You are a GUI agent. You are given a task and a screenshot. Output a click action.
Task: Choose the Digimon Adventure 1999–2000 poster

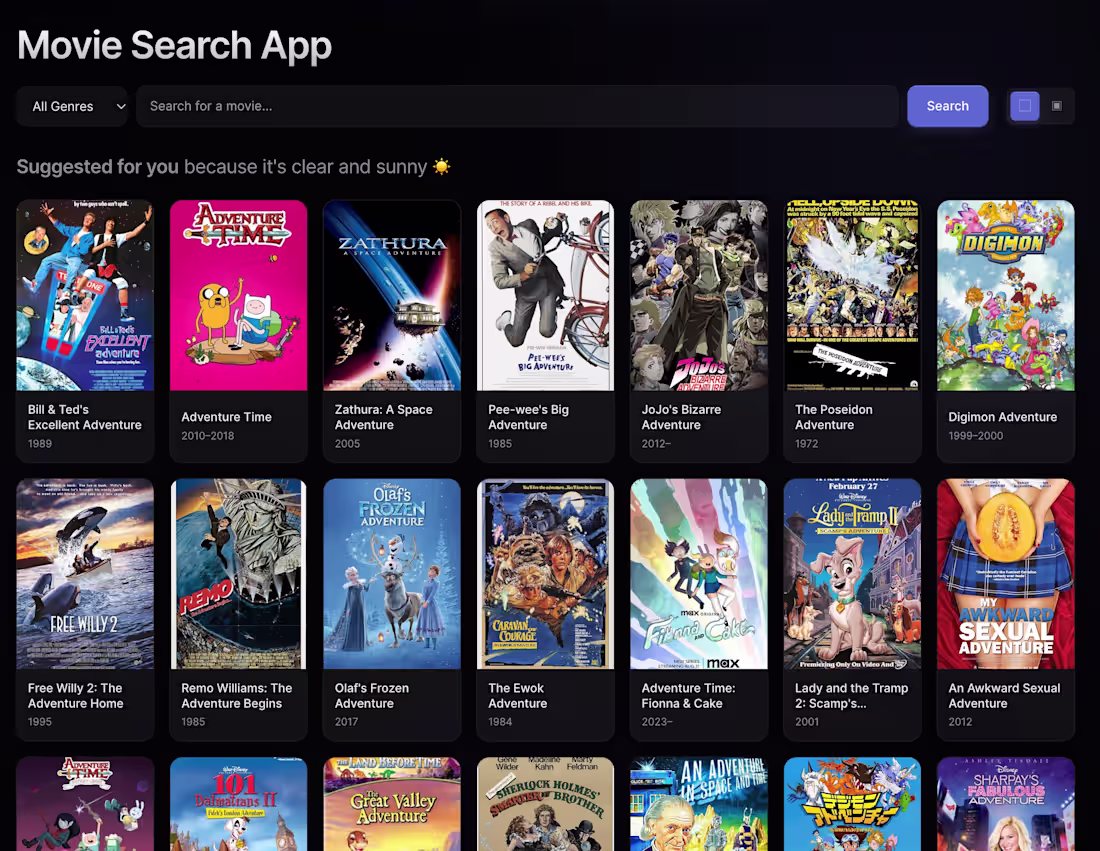pyautogui.click(x=1006, y=295)
